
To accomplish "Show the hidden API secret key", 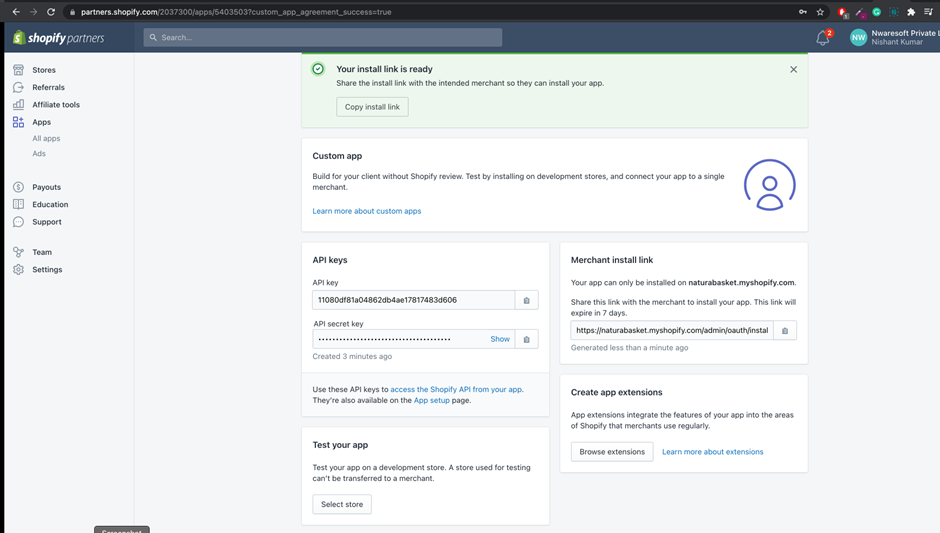I will 500,339.
